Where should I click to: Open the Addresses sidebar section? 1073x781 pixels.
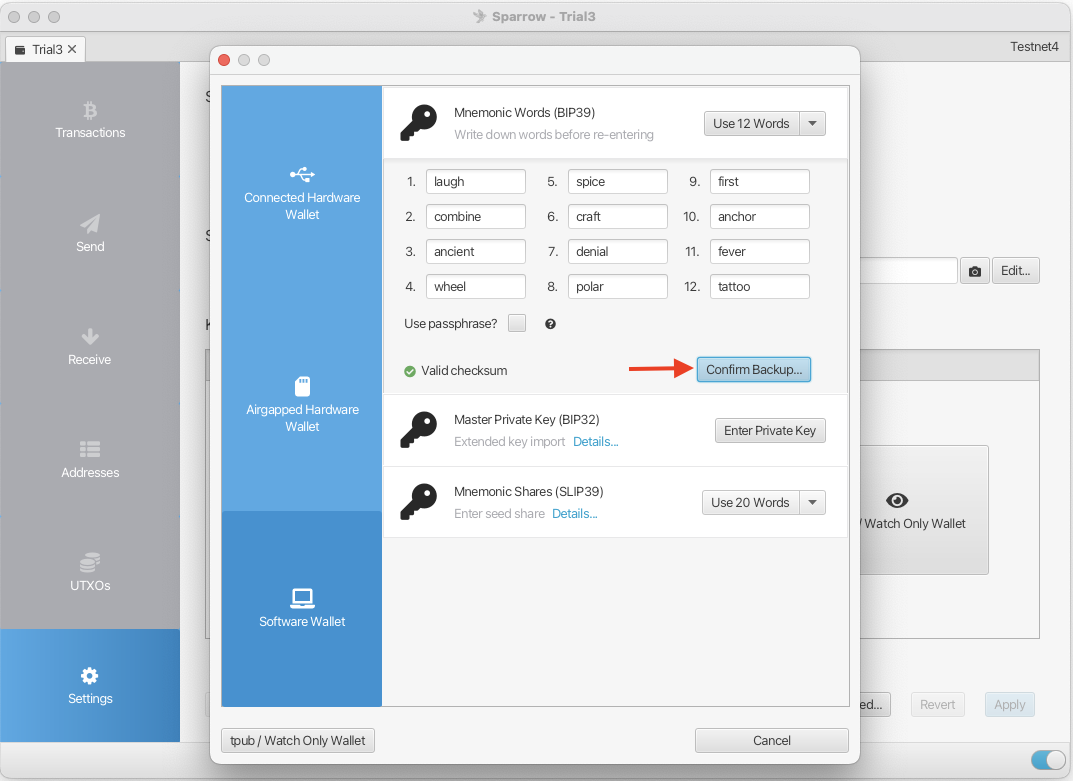point(90,460)
